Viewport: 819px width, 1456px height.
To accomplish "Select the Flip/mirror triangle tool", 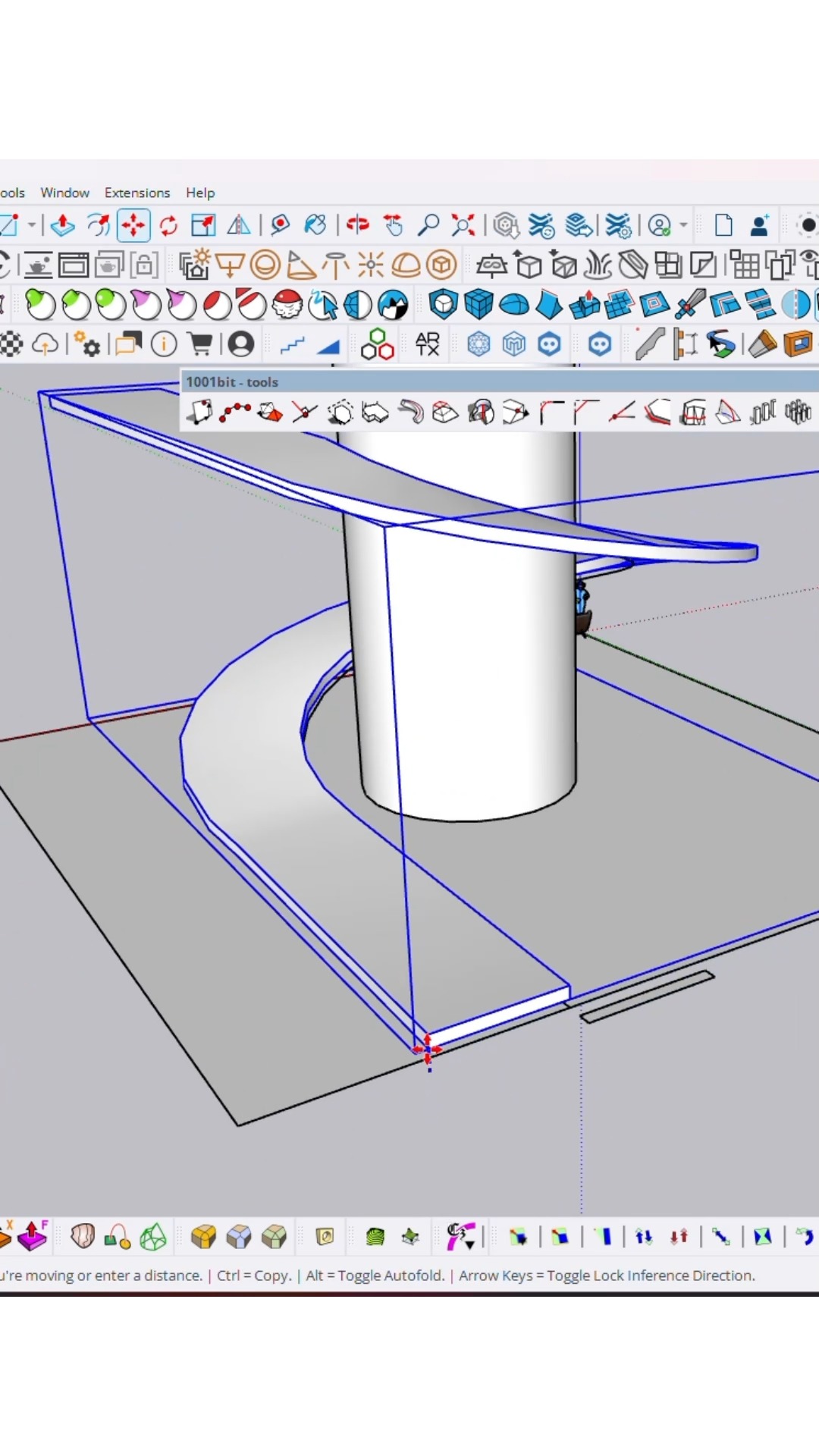I will (x=239, y=225).
